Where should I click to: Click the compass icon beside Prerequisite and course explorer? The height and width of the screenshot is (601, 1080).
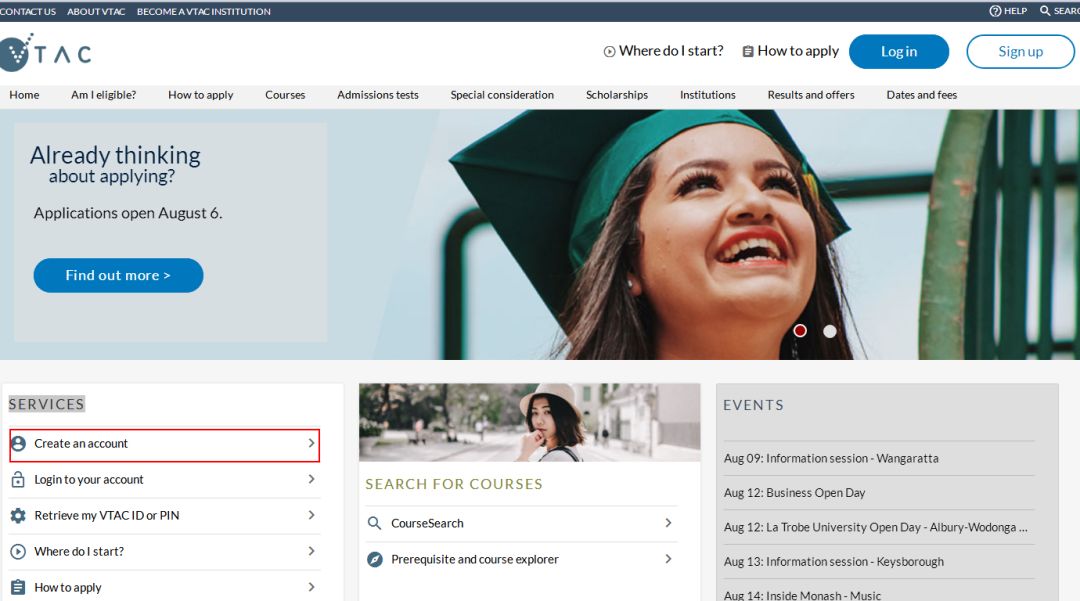point(374,559)
